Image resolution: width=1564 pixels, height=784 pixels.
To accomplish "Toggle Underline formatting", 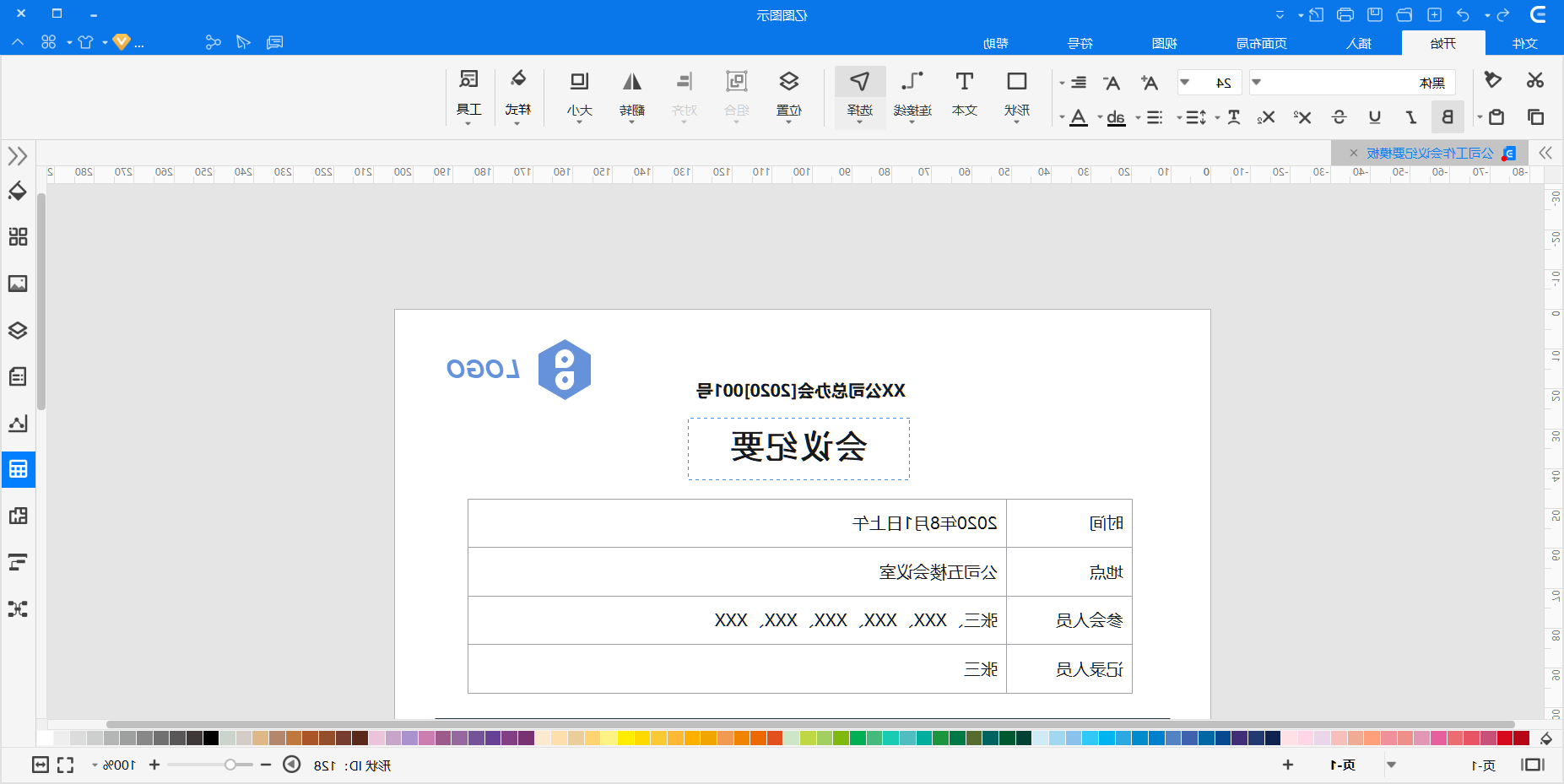I will tap(1375, 116).
